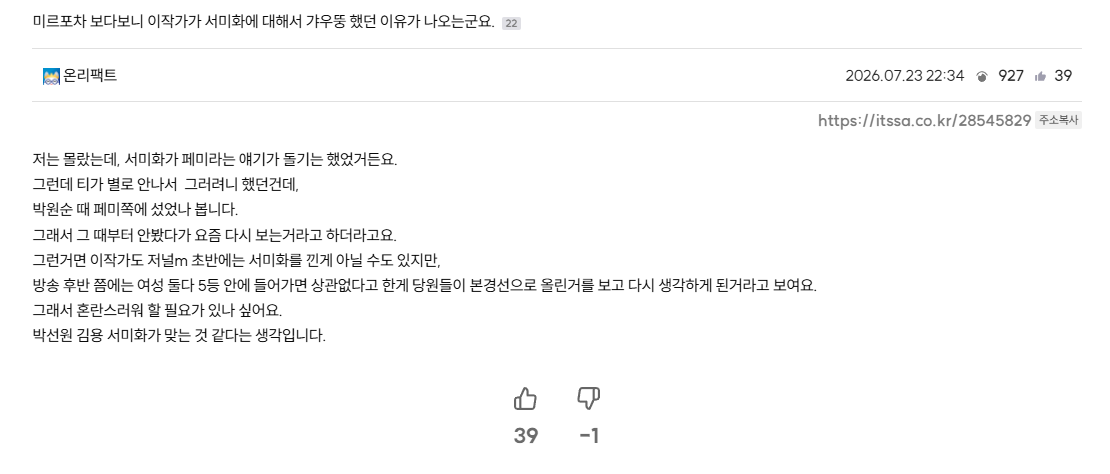Click the 온리팩트 author avatar icon

(51, 76)
